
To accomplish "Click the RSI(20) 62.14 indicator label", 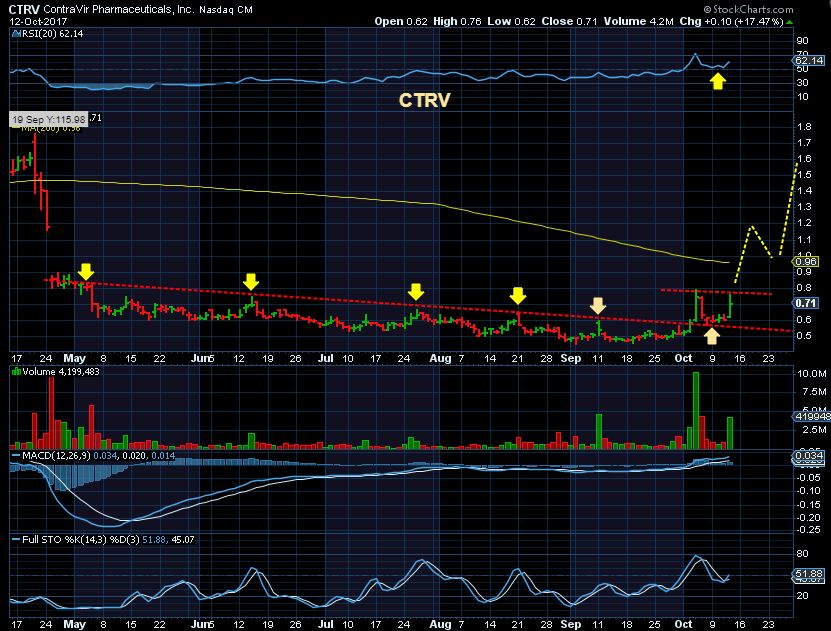I will [x=52, y=33].
